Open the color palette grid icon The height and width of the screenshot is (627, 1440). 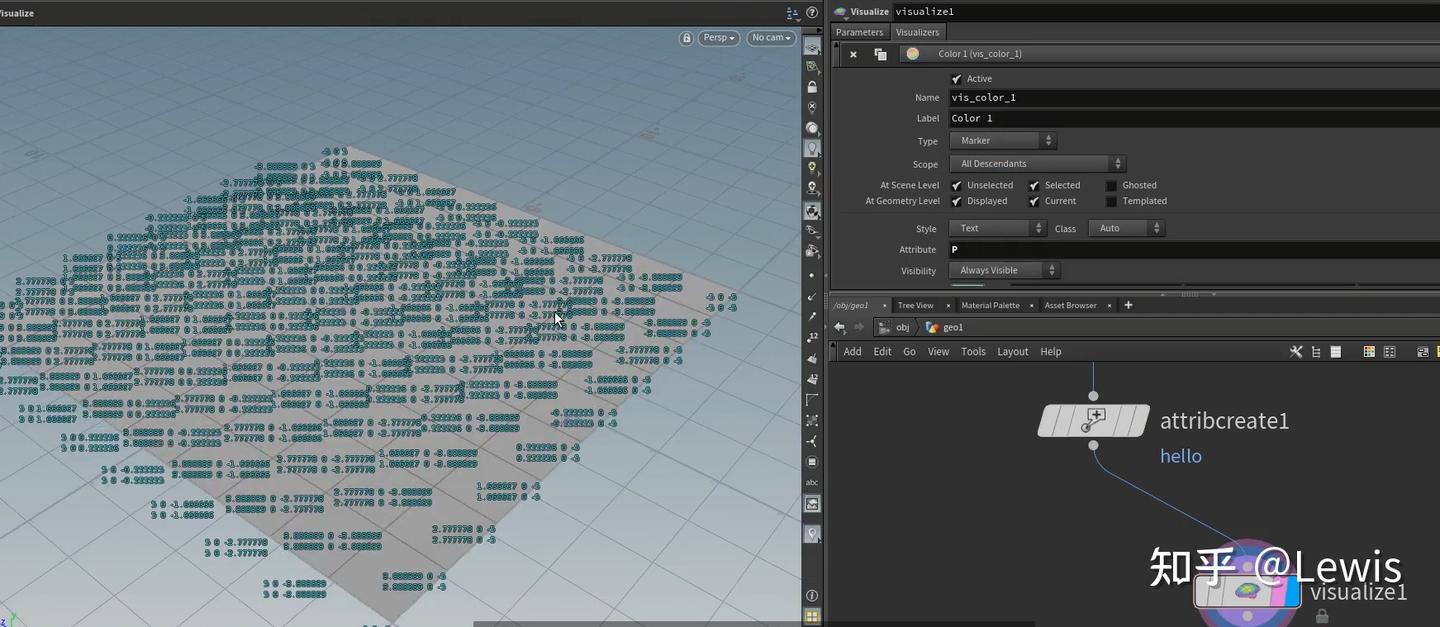(1369, 352)
